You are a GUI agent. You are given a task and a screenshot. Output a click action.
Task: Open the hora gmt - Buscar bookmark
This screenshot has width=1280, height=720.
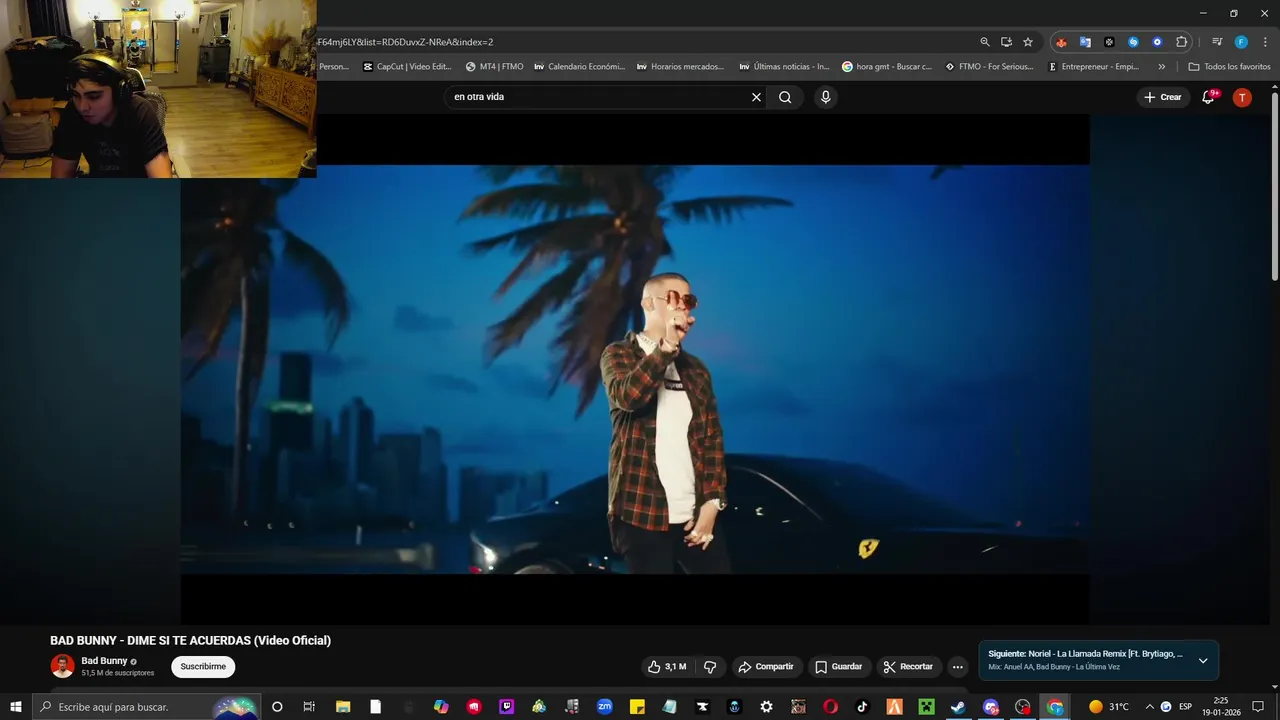point(887,67)
